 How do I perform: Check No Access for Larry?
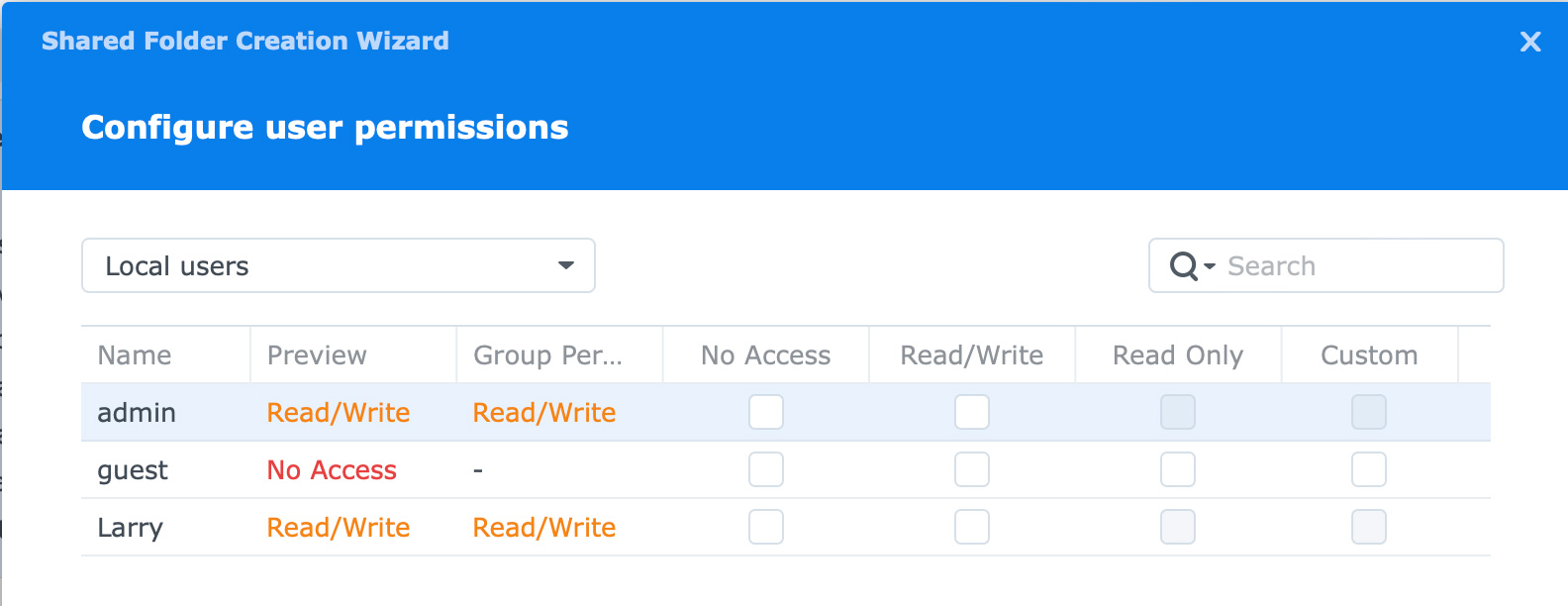(x=766, y=527)
